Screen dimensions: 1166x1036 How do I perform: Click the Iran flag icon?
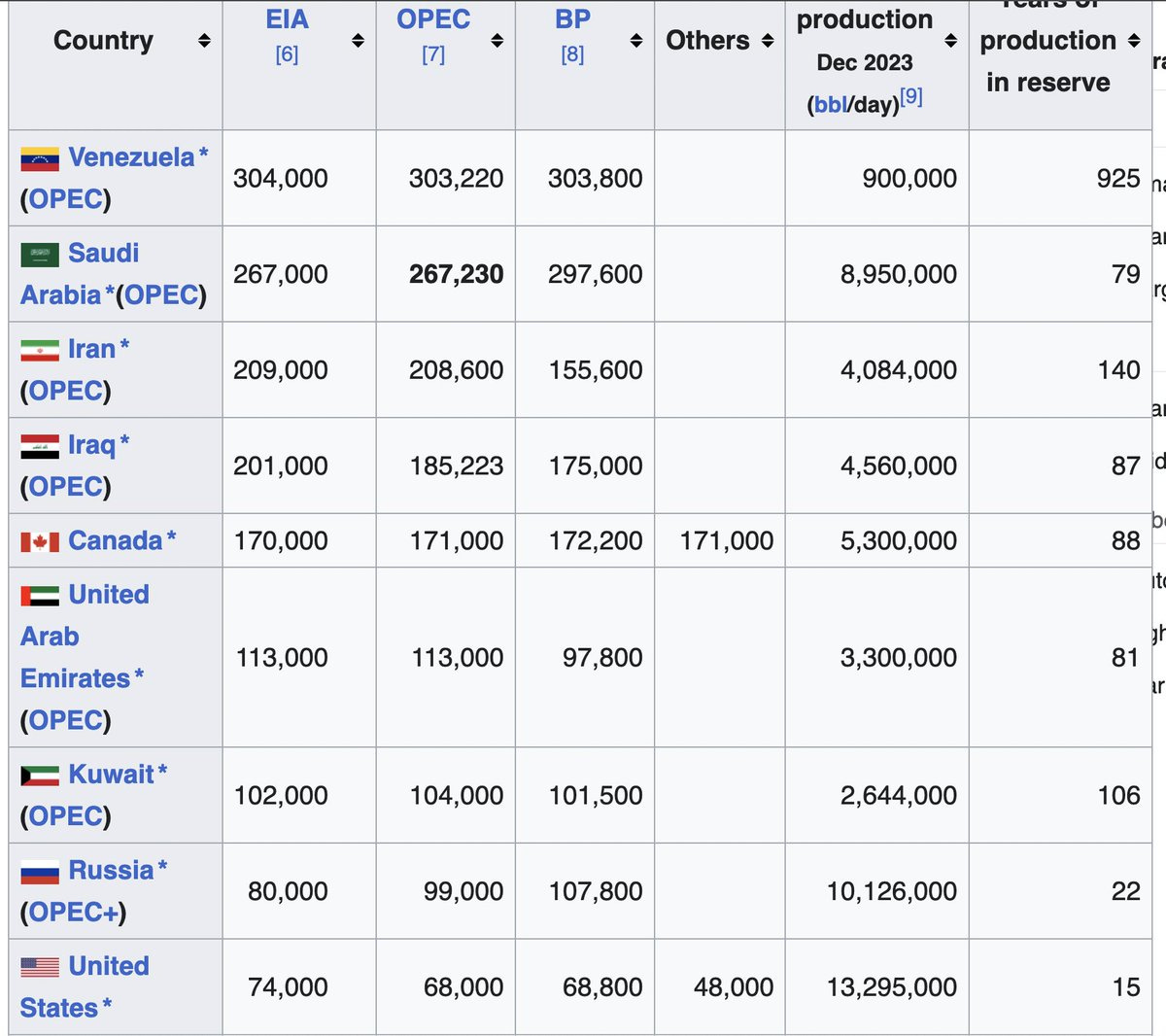pyautogui.click(x=40, y=351)
